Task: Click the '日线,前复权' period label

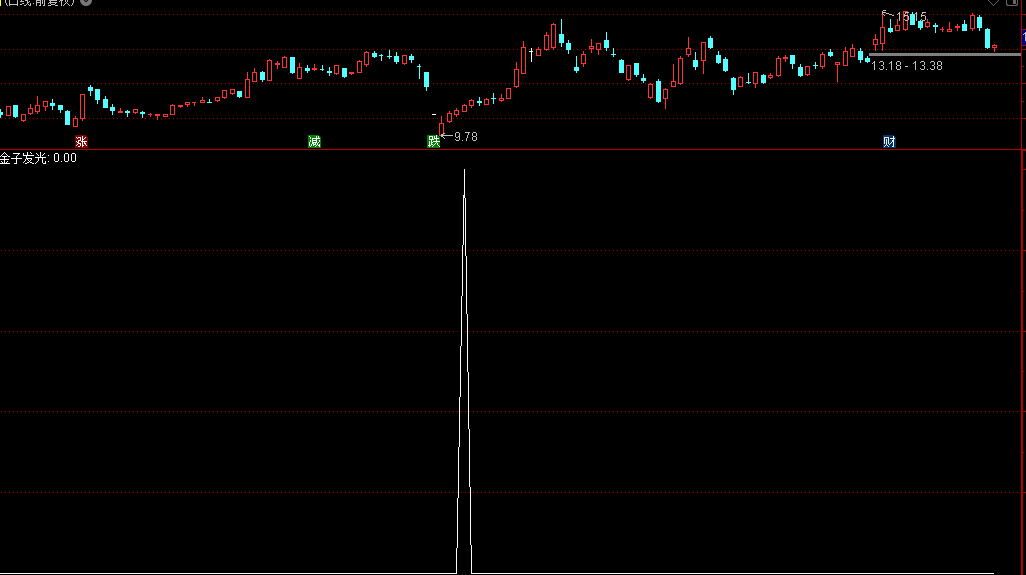Action: (38, 2)
